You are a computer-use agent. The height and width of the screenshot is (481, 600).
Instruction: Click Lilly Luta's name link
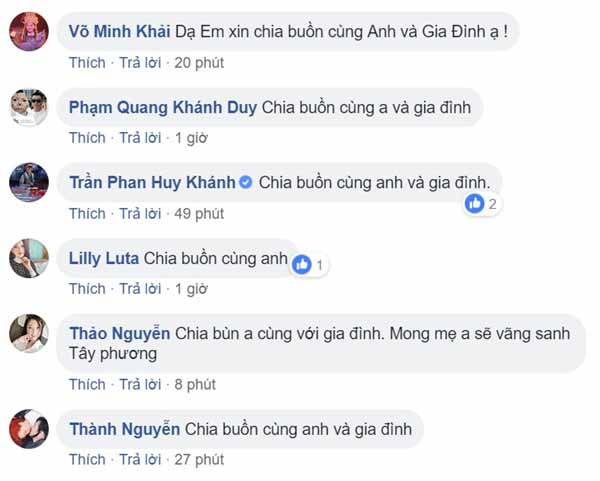104,258
